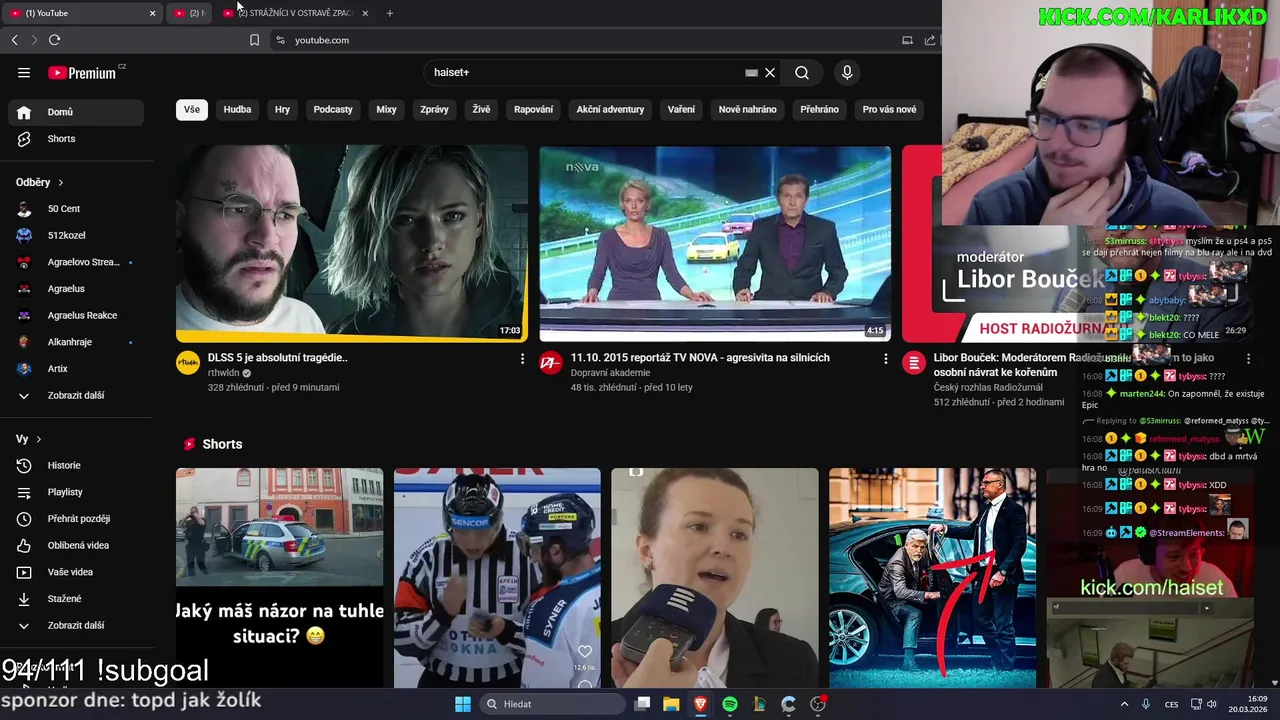Screen dimensions: 1280x720
Task: Open Vaše videa in sidebar
Action: coord(76,572)
